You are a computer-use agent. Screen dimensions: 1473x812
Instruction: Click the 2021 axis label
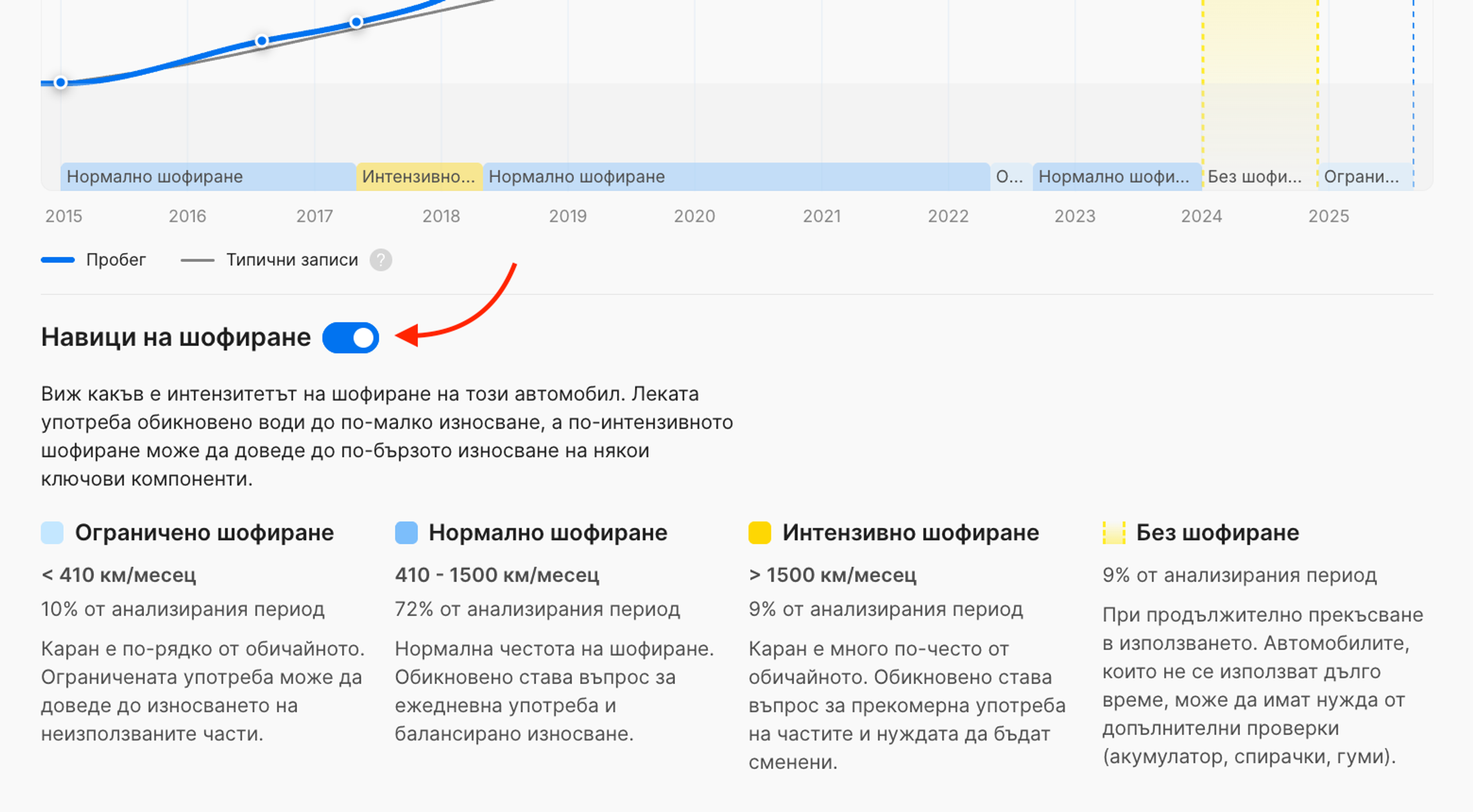pos(822,216)
